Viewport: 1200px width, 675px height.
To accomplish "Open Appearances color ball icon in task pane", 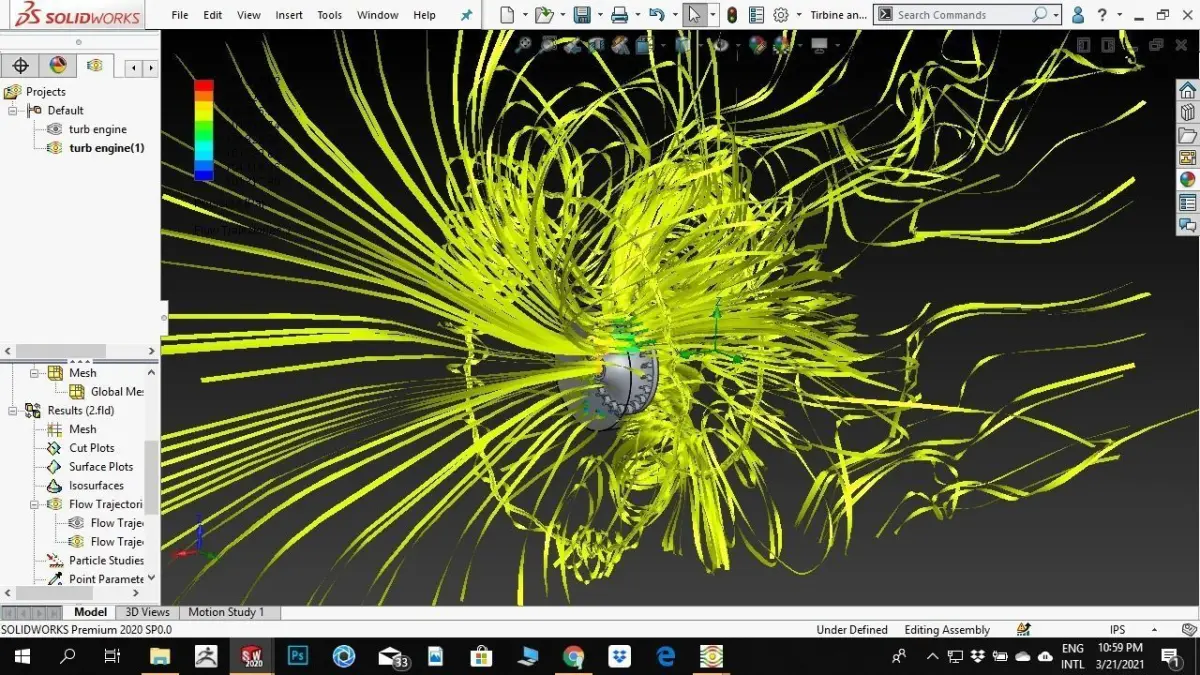I will (1187, 180).
